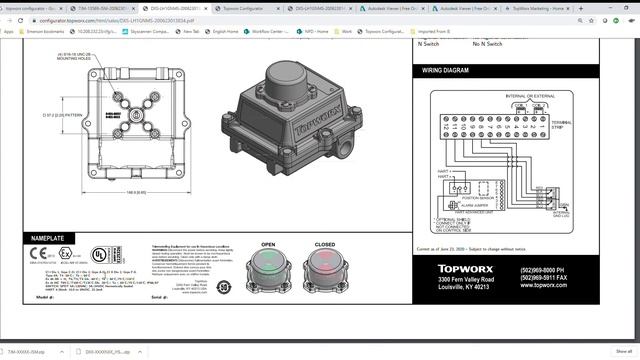Open the Imported From IE folder

pos(430,31)
